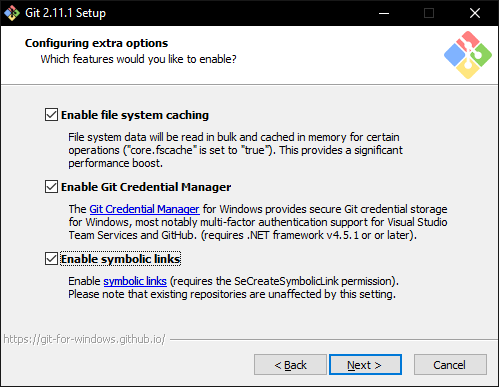Cancel the Git installation

click(450, 365)
